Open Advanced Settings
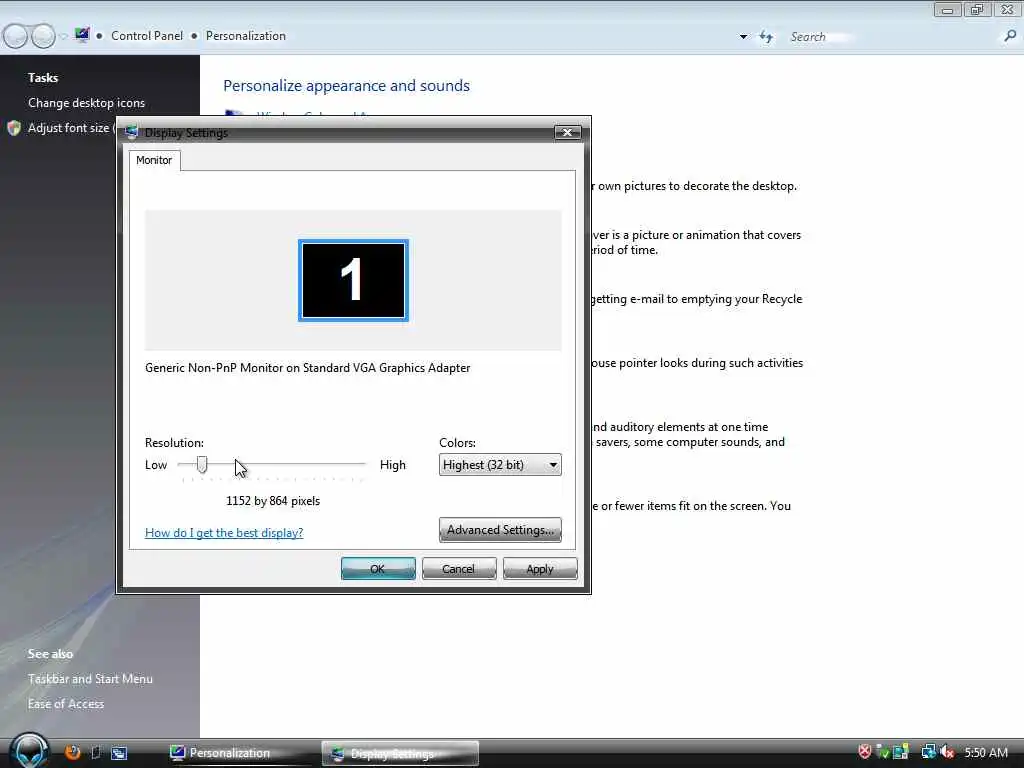Viewport: 1024px width, 768px height. [x=500, y=530]
